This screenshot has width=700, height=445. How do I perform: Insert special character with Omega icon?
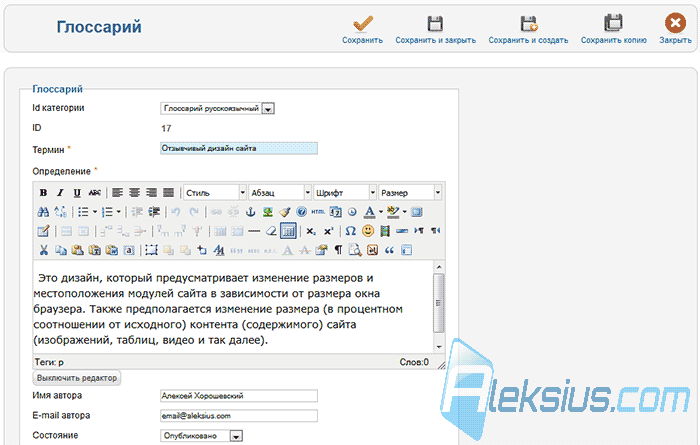(350, 231)
